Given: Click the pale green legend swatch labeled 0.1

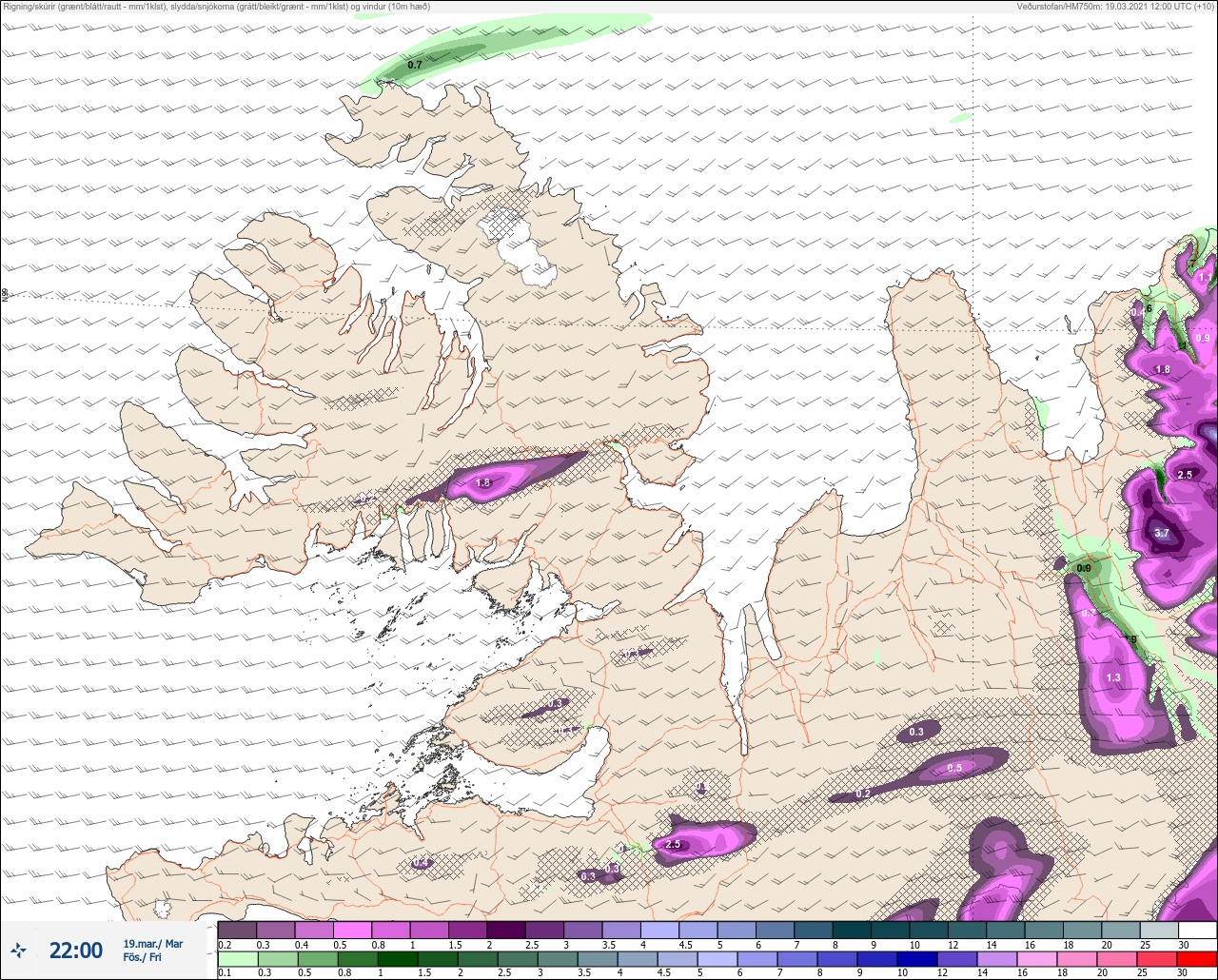Looking at the screenshot, I should 237,958.
